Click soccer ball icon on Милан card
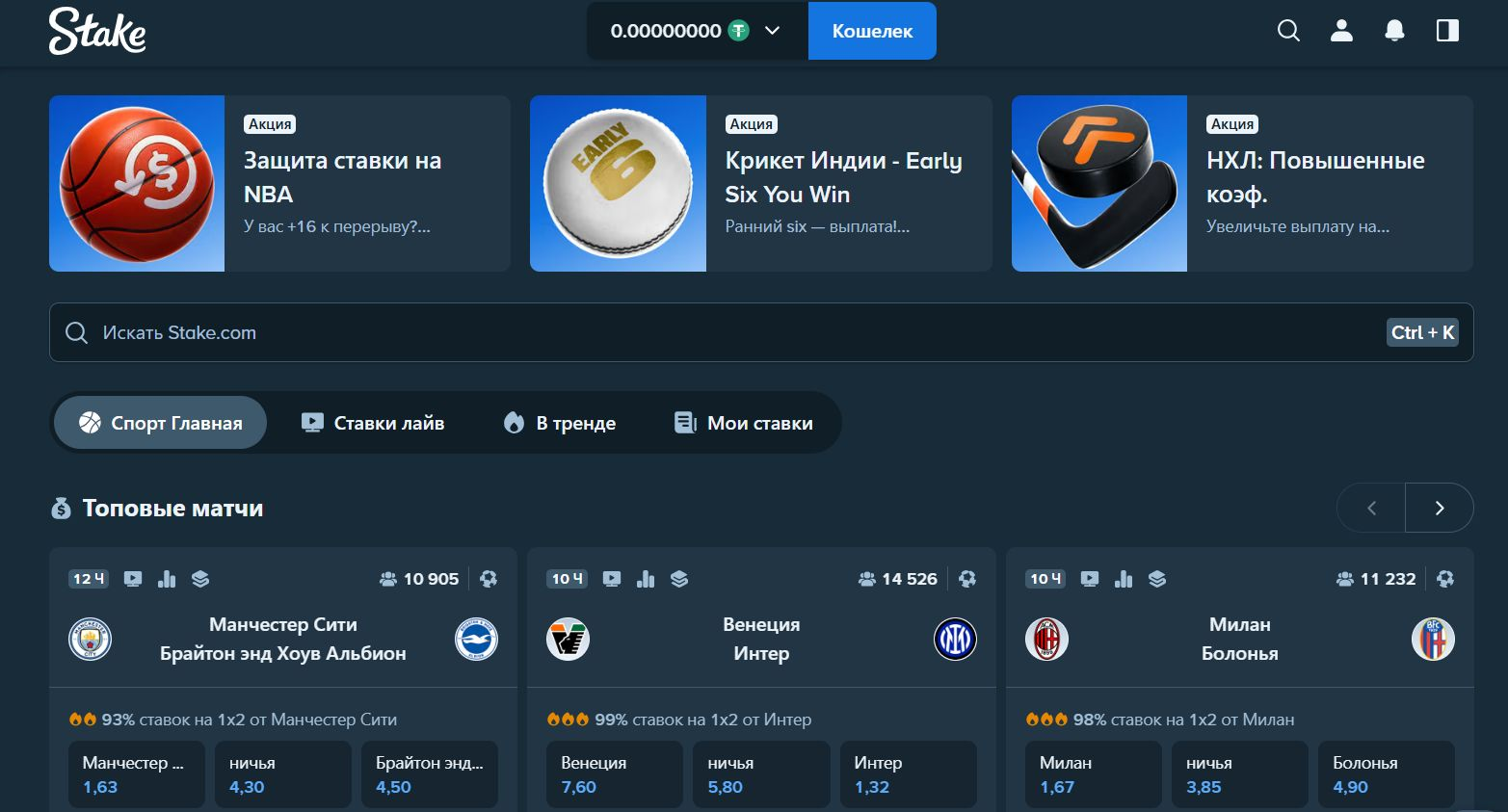1508x812 pixels. (x=1445, y=579)
